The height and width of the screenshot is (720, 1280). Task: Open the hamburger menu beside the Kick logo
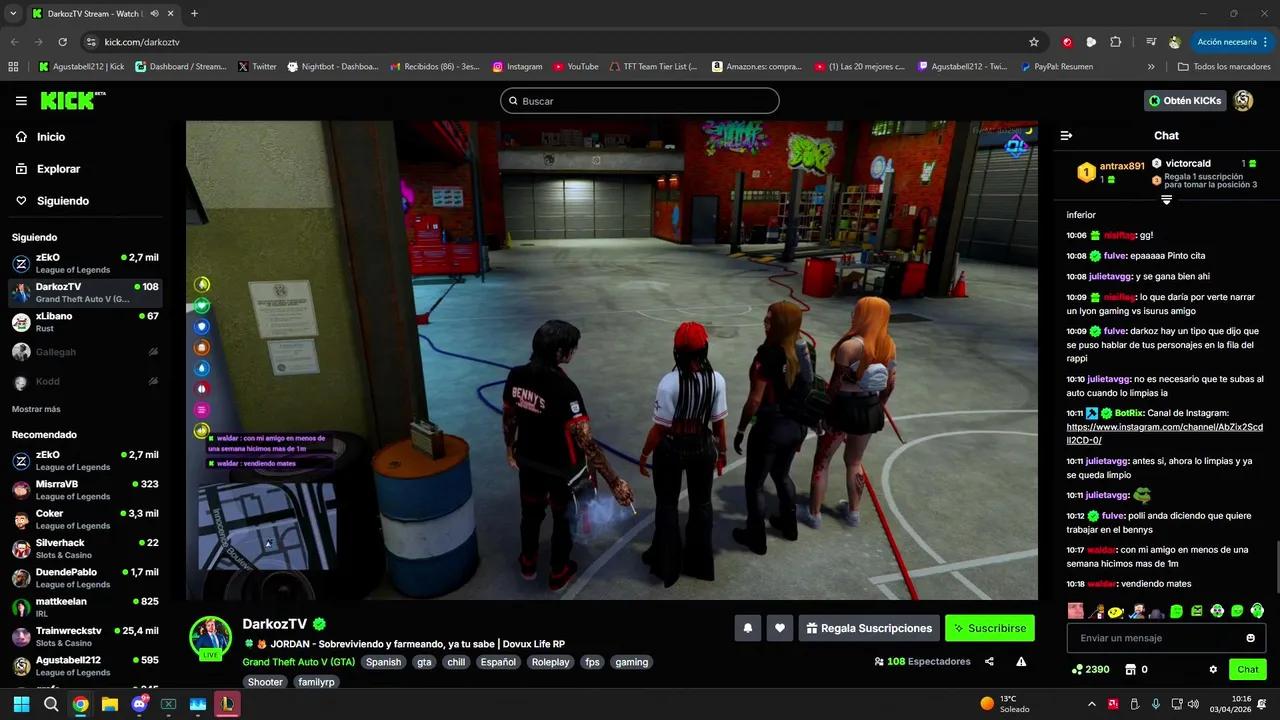[x=21, y=101]
